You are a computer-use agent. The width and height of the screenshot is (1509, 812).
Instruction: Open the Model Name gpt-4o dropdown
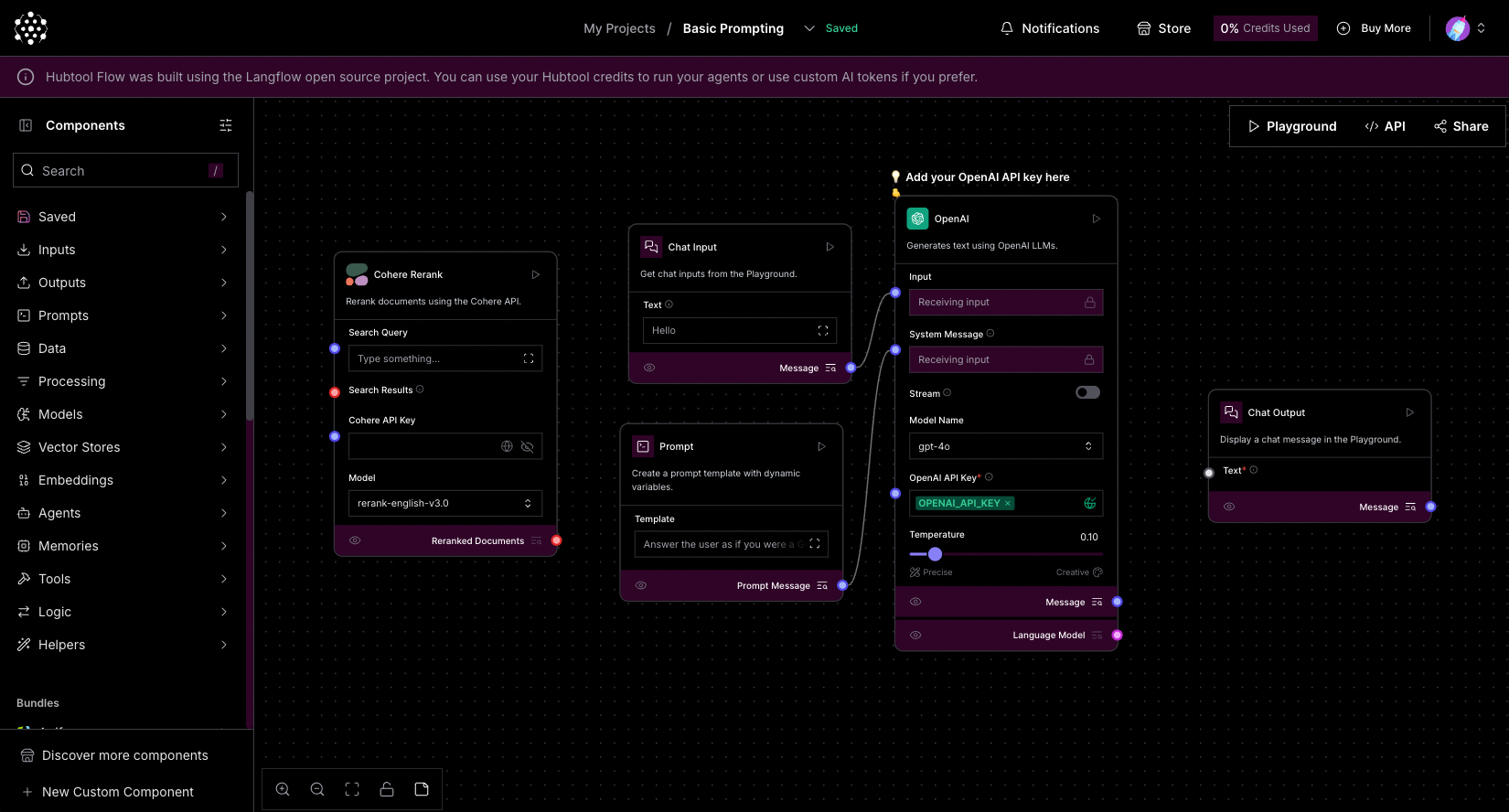coord(1005,446)
